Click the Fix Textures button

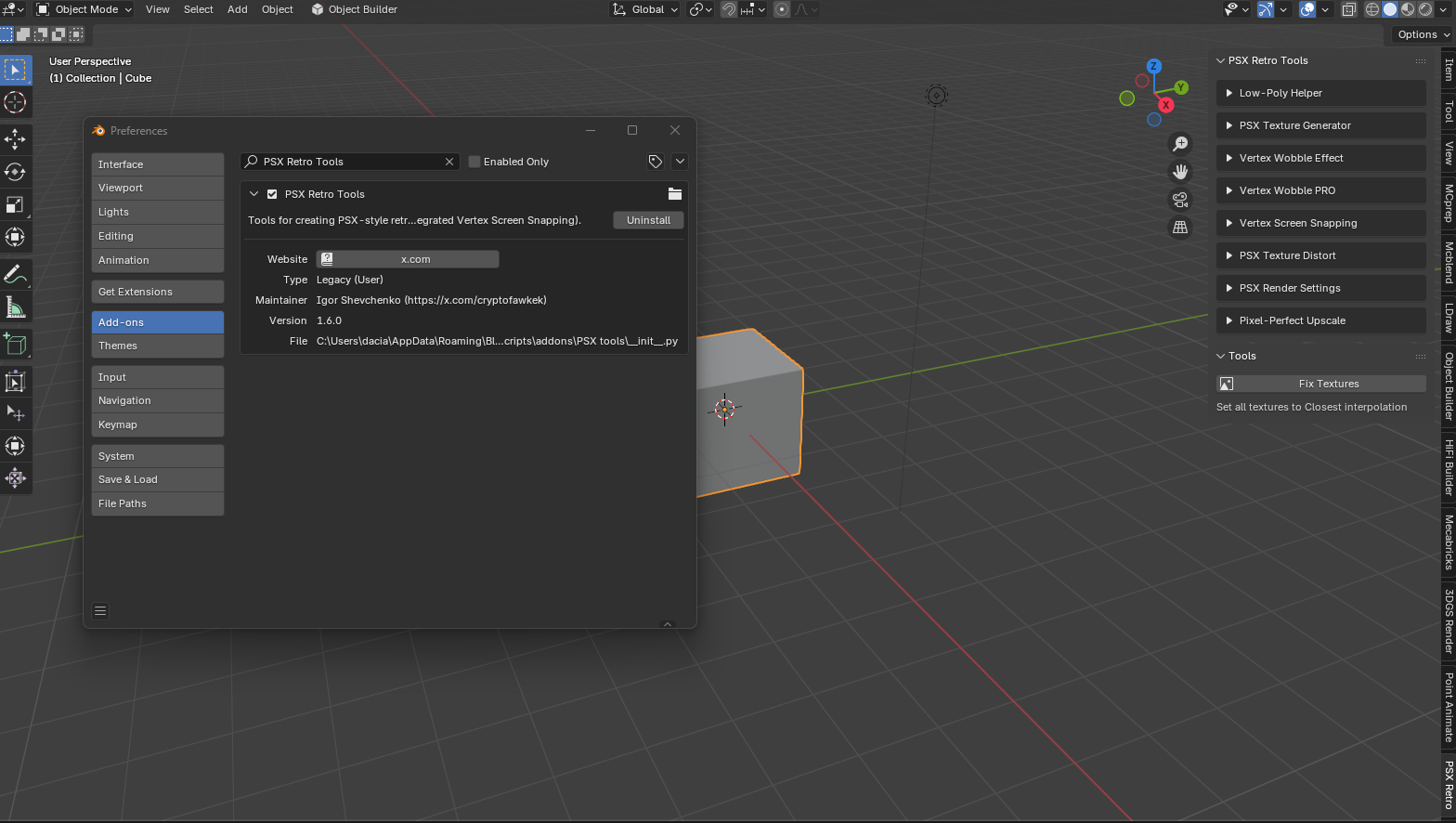tap(1320, 384)
